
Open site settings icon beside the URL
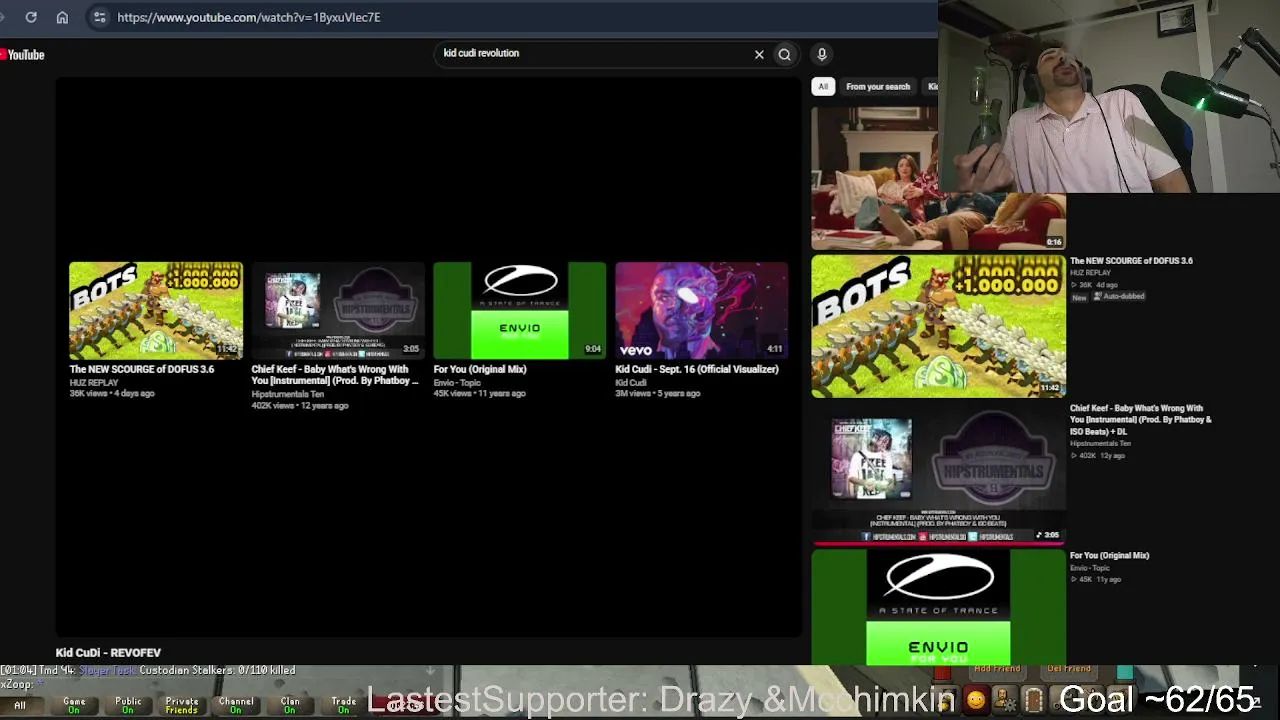click(99, 17)
